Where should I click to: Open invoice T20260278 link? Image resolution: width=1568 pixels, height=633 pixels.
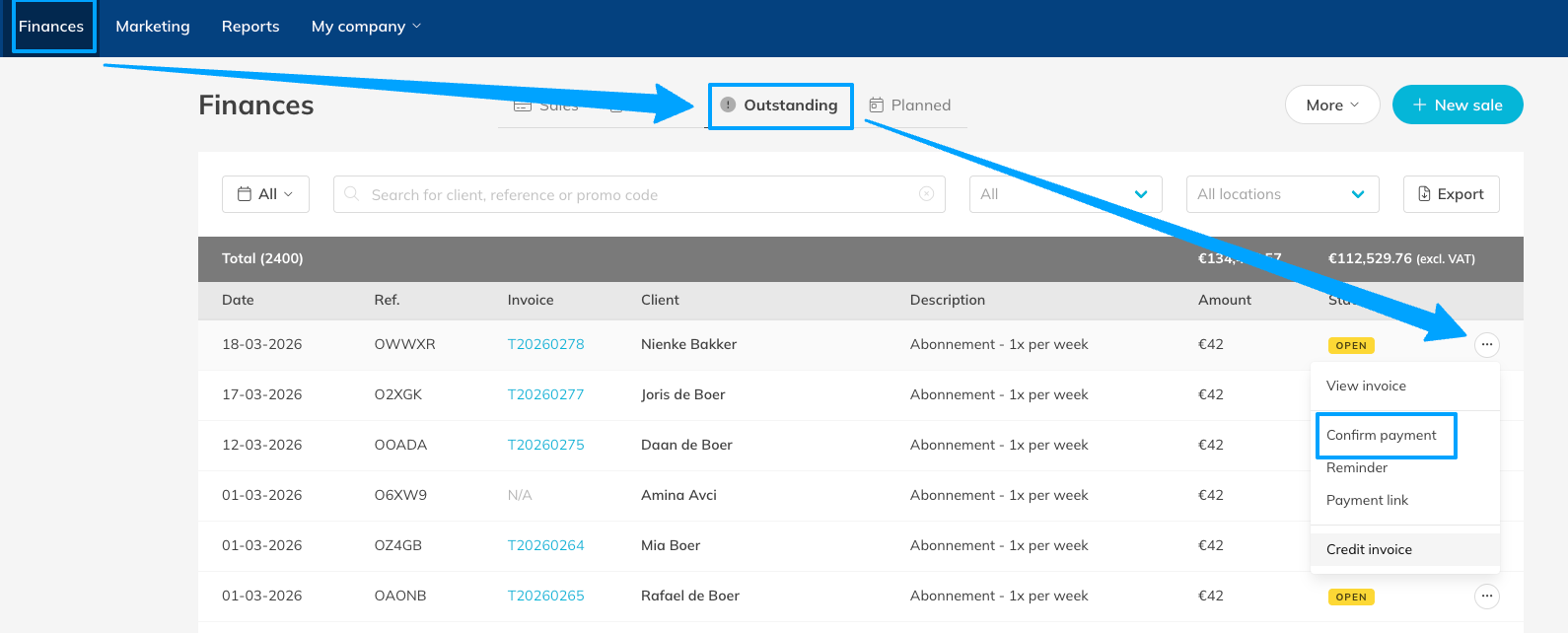tap(545, 344)
